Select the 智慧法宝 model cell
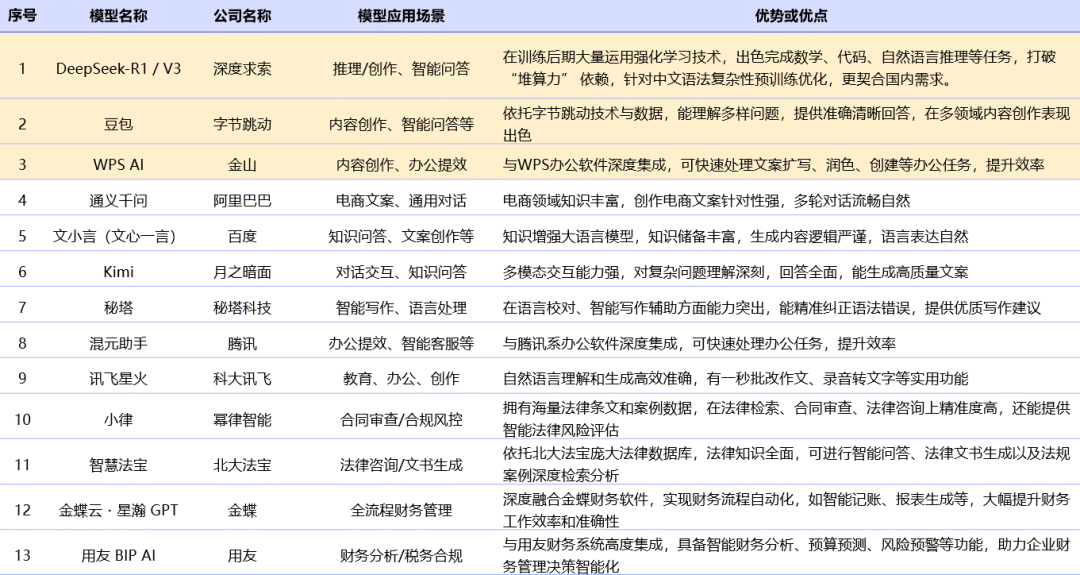Viewport: 1080px width, 575px height. click(118, 465)
